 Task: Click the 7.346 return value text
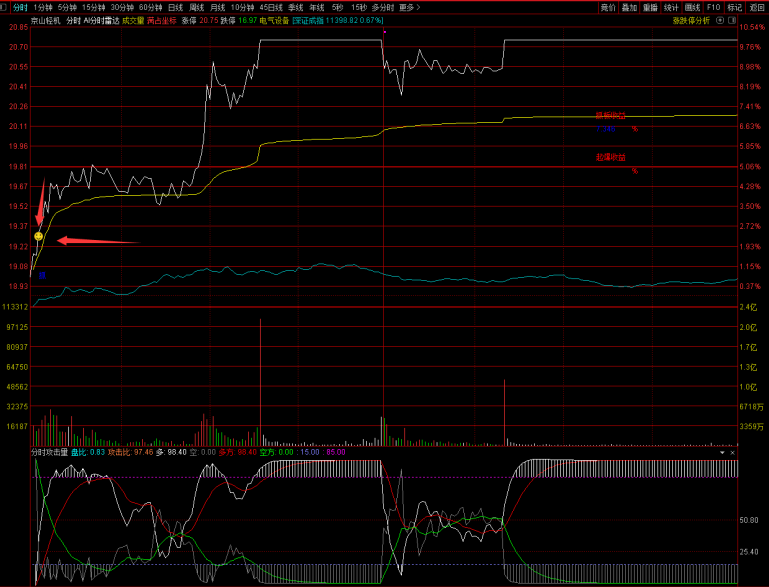click(606, 129)
